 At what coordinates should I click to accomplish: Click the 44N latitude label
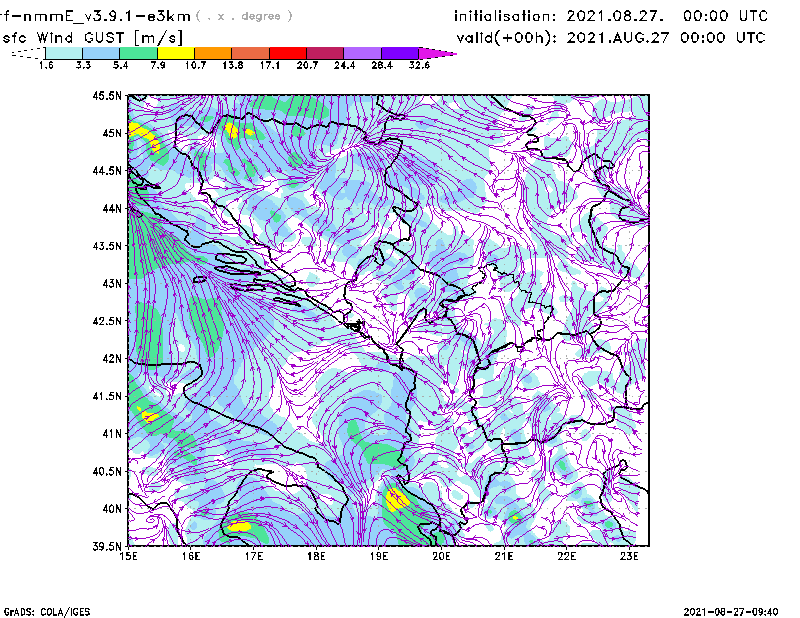tap(112, 208)
